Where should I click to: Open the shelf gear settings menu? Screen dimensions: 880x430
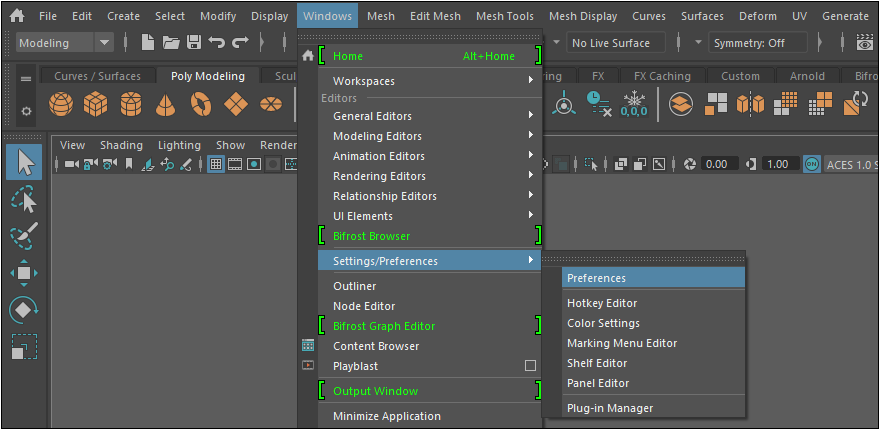pyautogui.click(x=26, y=111)
